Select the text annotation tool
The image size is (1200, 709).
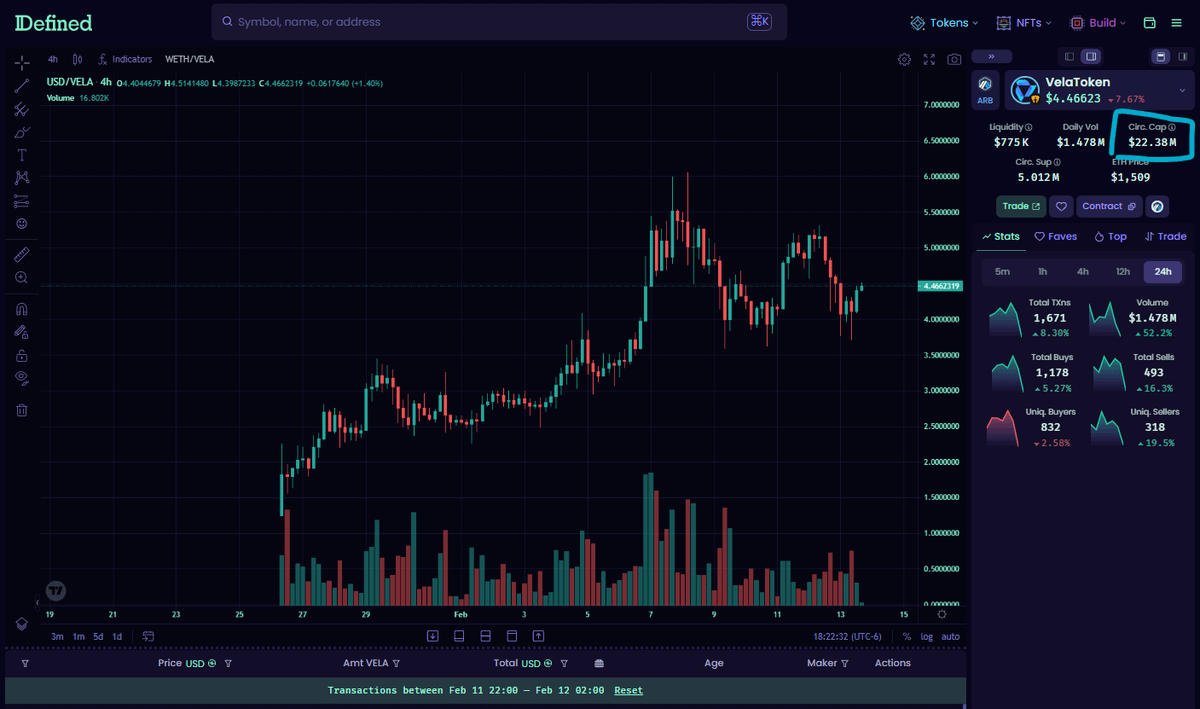(21, 155)
